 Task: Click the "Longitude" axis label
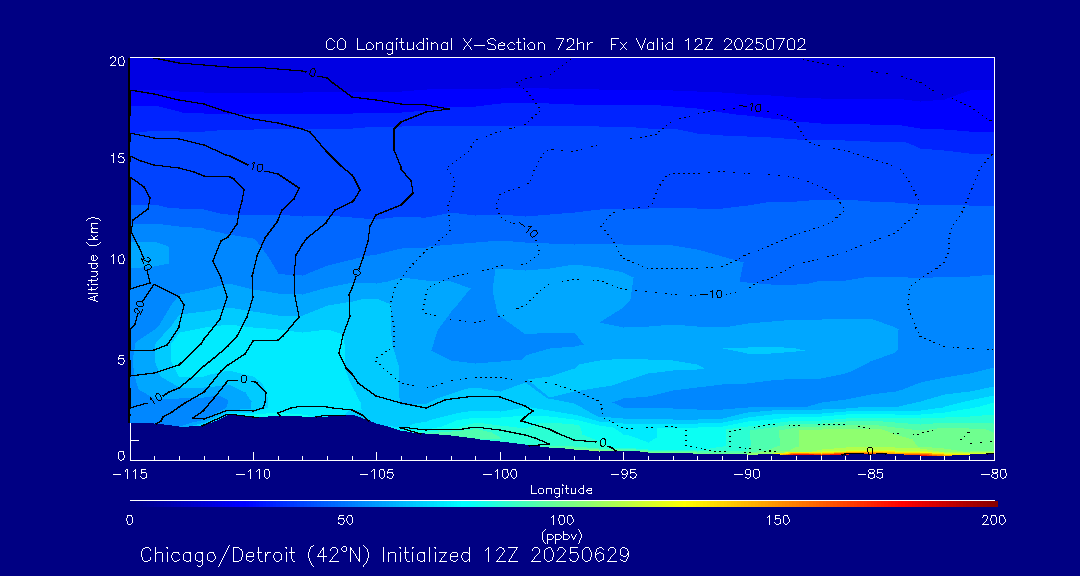pyautogui.click(x=561, y=491)
